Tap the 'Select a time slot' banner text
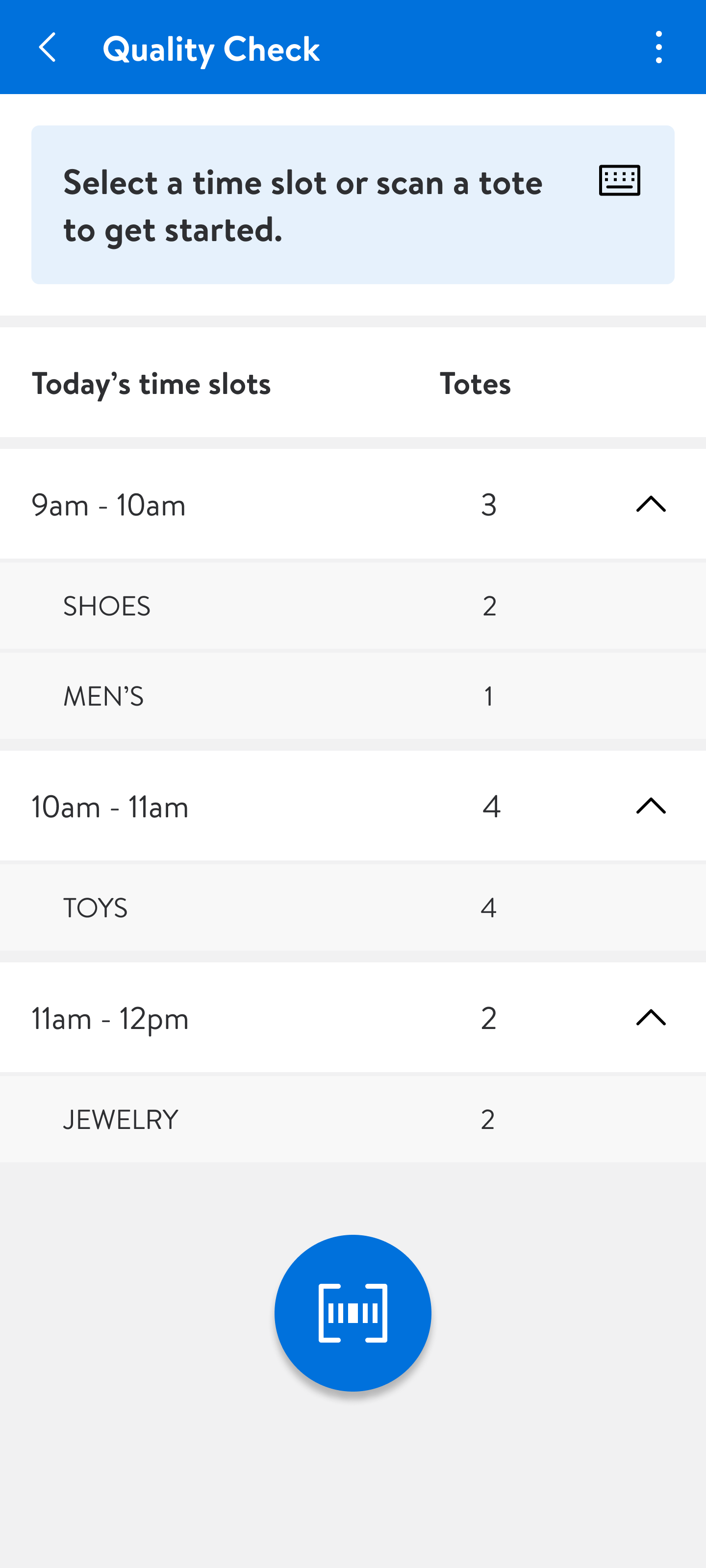Image resolution: width=706 pixels, height=1568 pixels. coord(303,206)
